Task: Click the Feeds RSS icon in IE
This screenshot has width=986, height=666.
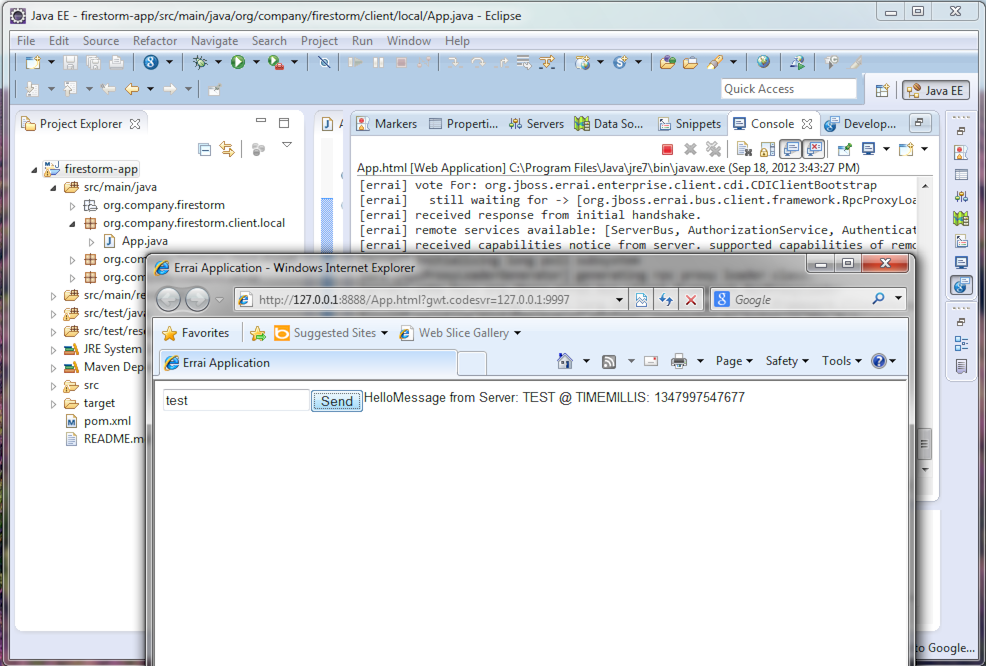Action: pyautogui.click(x=609, y=362)
